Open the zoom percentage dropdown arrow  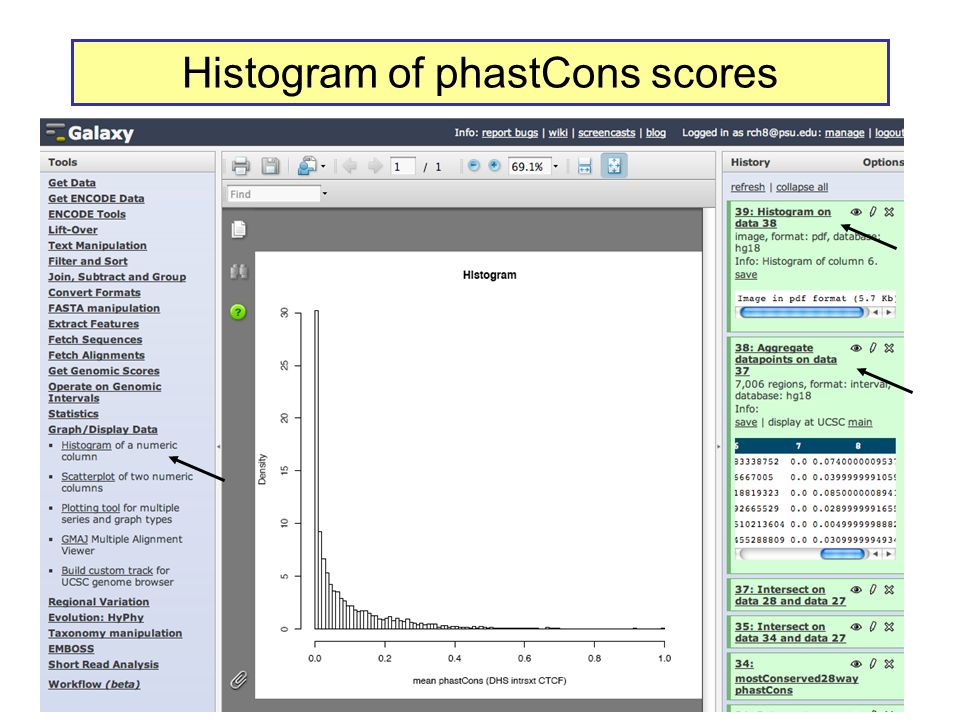coord(556,167)
